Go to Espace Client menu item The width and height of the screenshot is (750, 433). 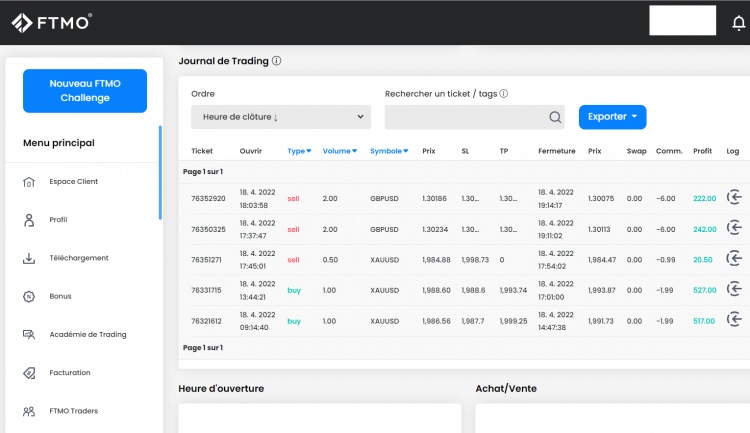(73, 181)
